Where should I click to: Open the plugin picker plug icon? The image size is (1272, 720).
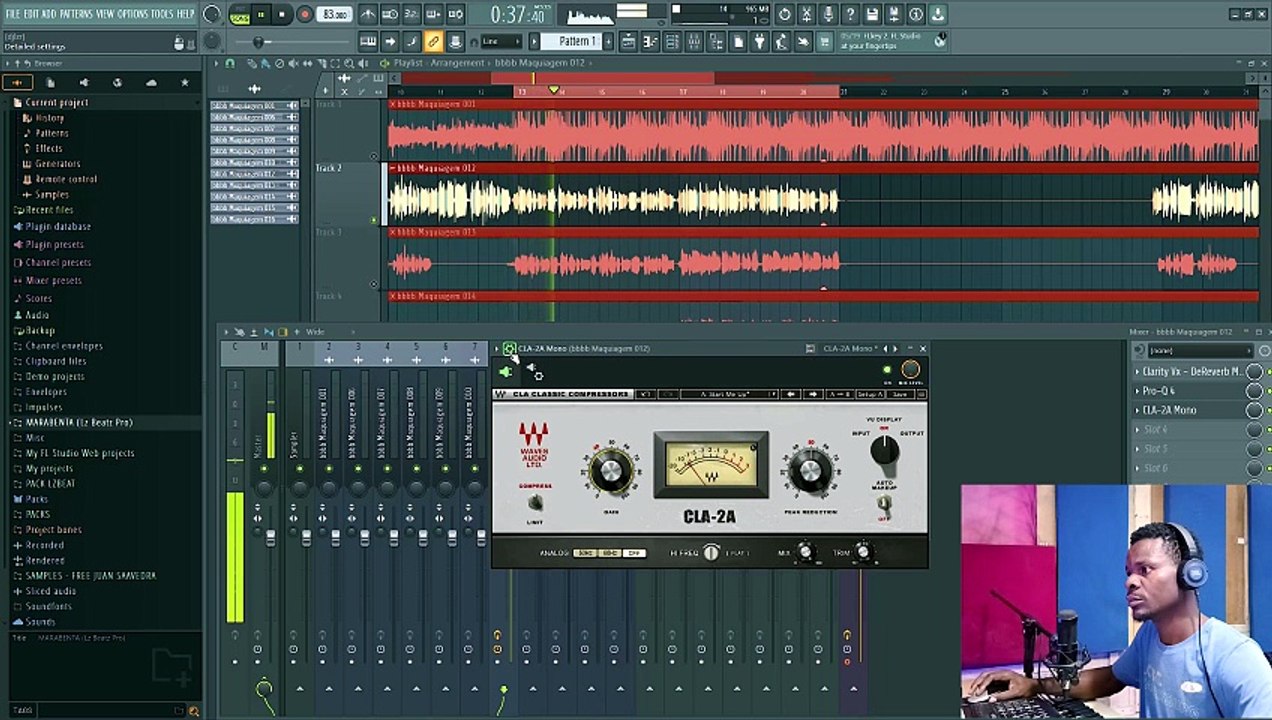tap(760, 41)
